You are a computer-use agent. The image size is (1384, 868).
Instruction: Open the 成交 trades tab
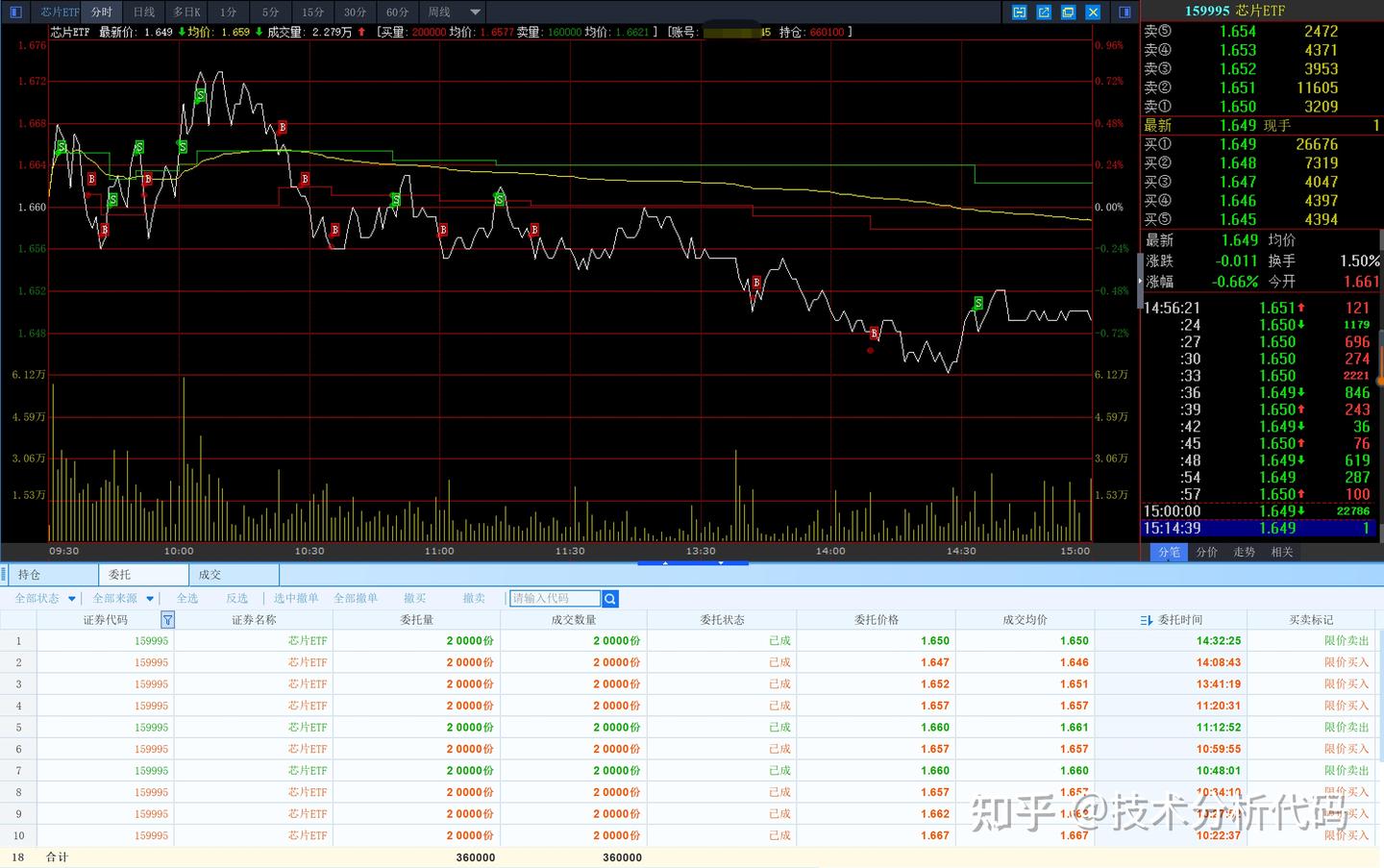pyautogui.click(x=234, y=575)
